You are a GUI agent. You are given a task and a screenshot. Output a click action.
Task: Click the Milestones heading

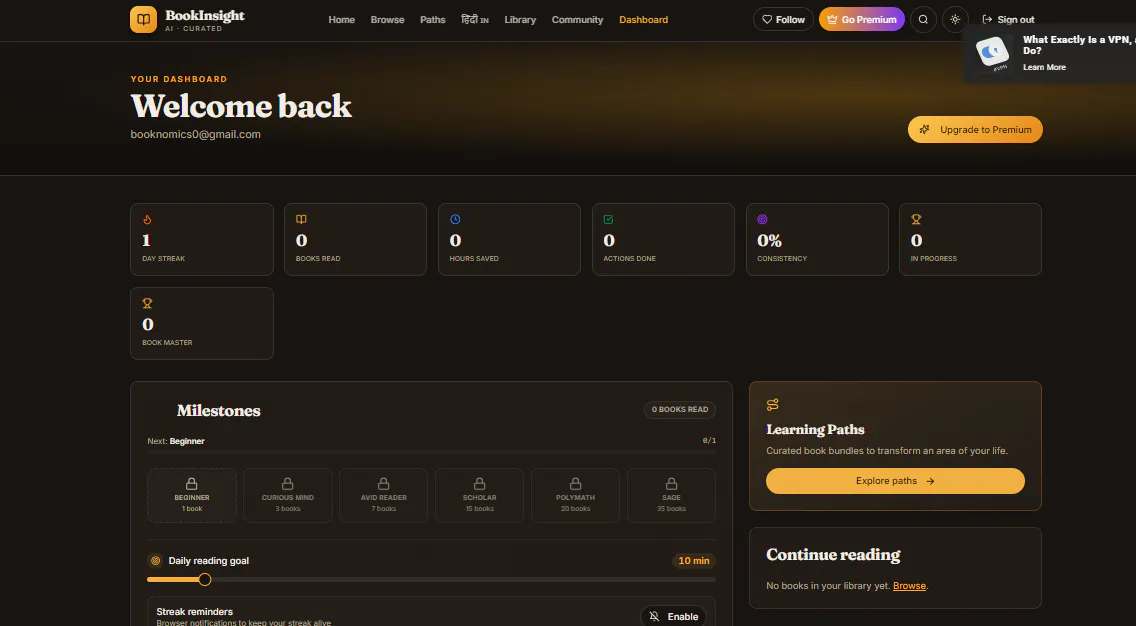coord(219,411)
